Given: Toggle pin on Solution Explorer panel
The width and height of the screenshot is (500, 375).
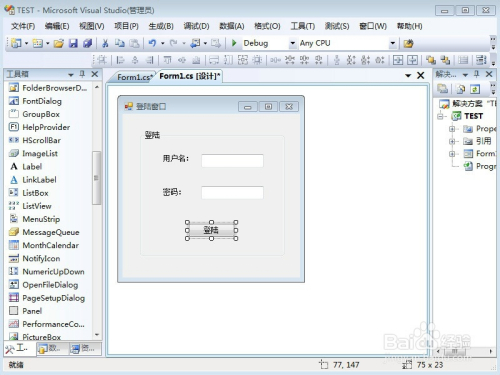Looking at the screenshot, I should 477,74.
